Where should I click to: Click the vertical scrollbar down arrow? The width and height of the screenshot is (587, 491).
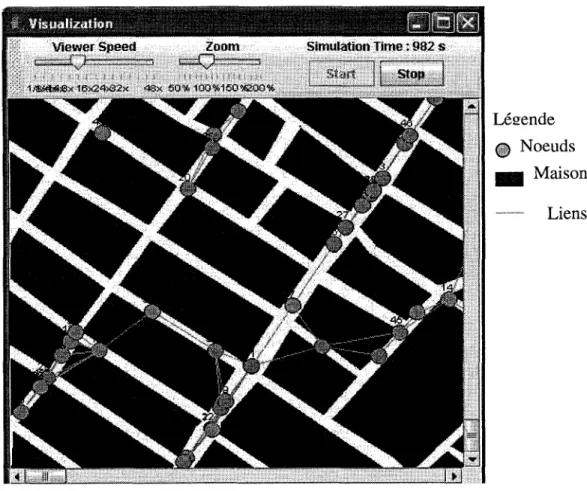(472, 459)
